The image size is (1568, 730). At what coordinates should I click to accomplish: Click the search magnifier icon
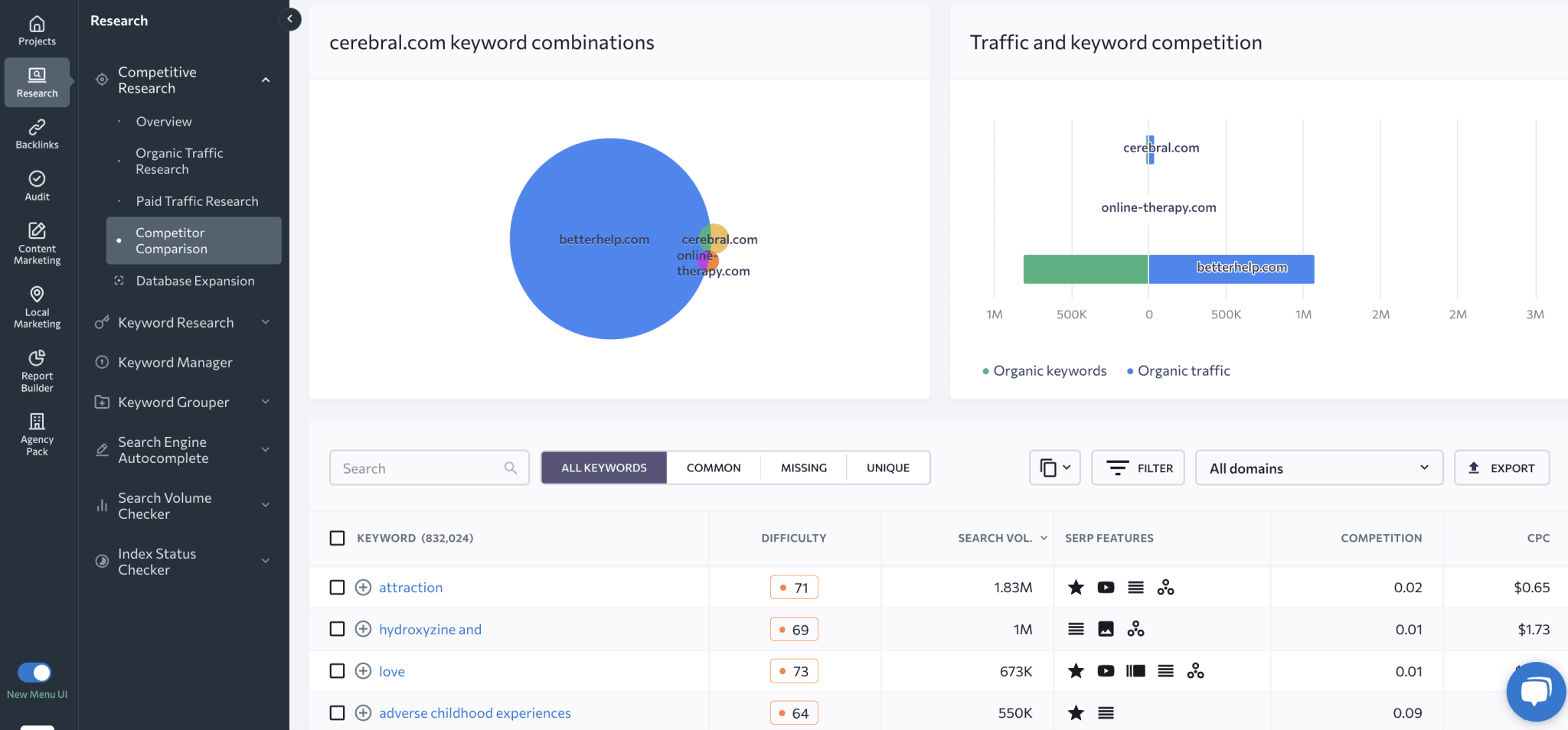(x=511, y=468)
